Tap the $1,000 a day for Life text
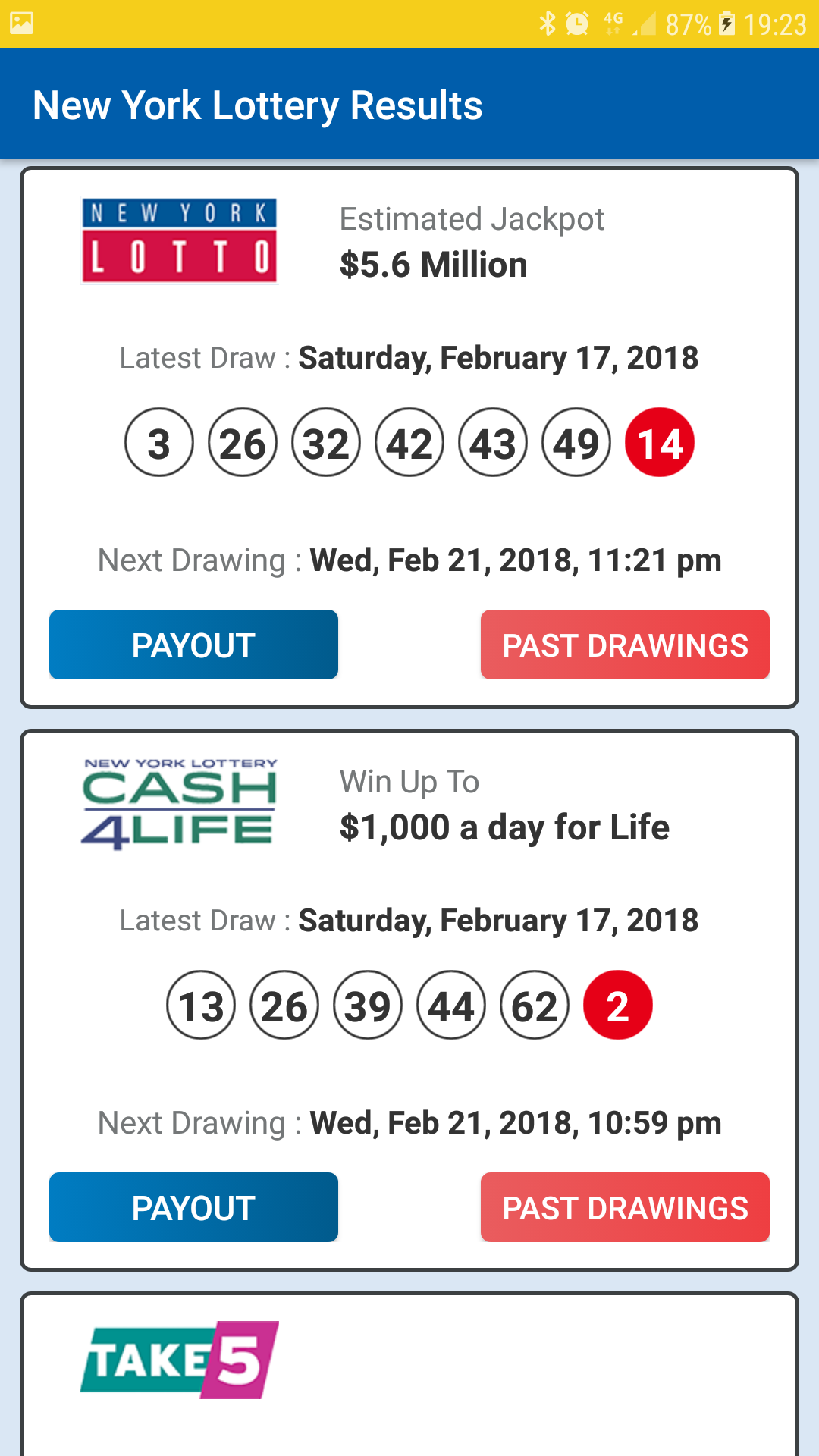 [504, 827]
